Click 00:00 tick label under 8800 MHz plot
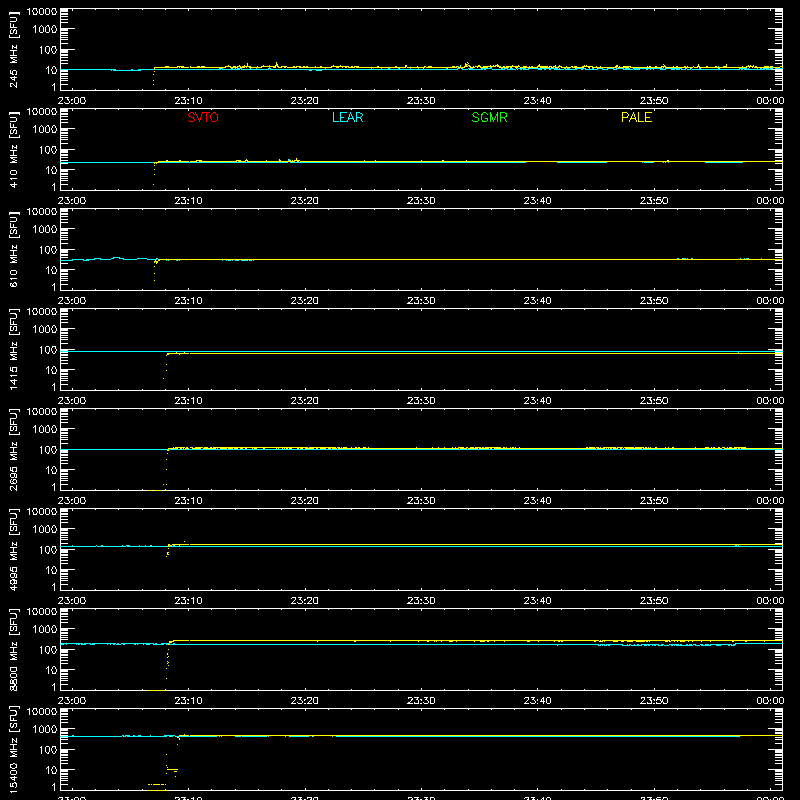Image resolution: width=800 pixels, height=800 pixels. tap(770, 701)
